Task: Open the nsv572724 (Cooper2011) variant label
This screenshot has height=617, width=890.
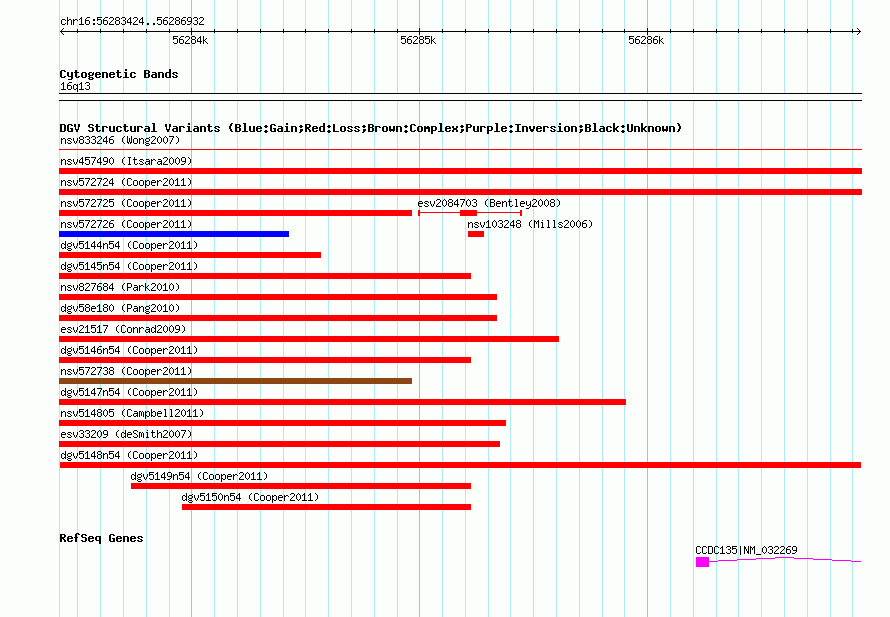Action: [126, 182]
